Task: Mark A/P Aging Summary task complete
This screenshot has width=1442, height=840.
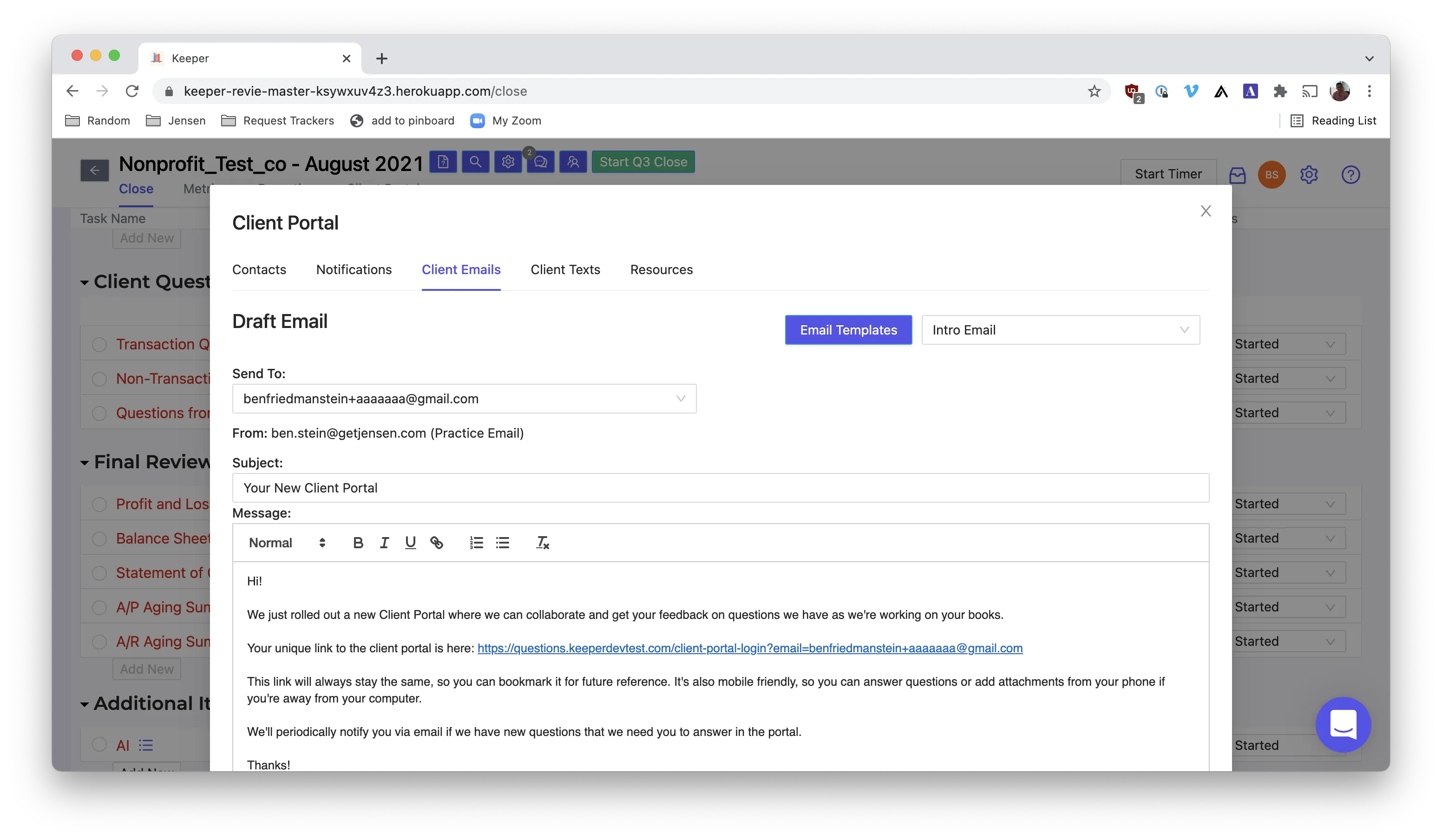Action: tap(99, 607)
